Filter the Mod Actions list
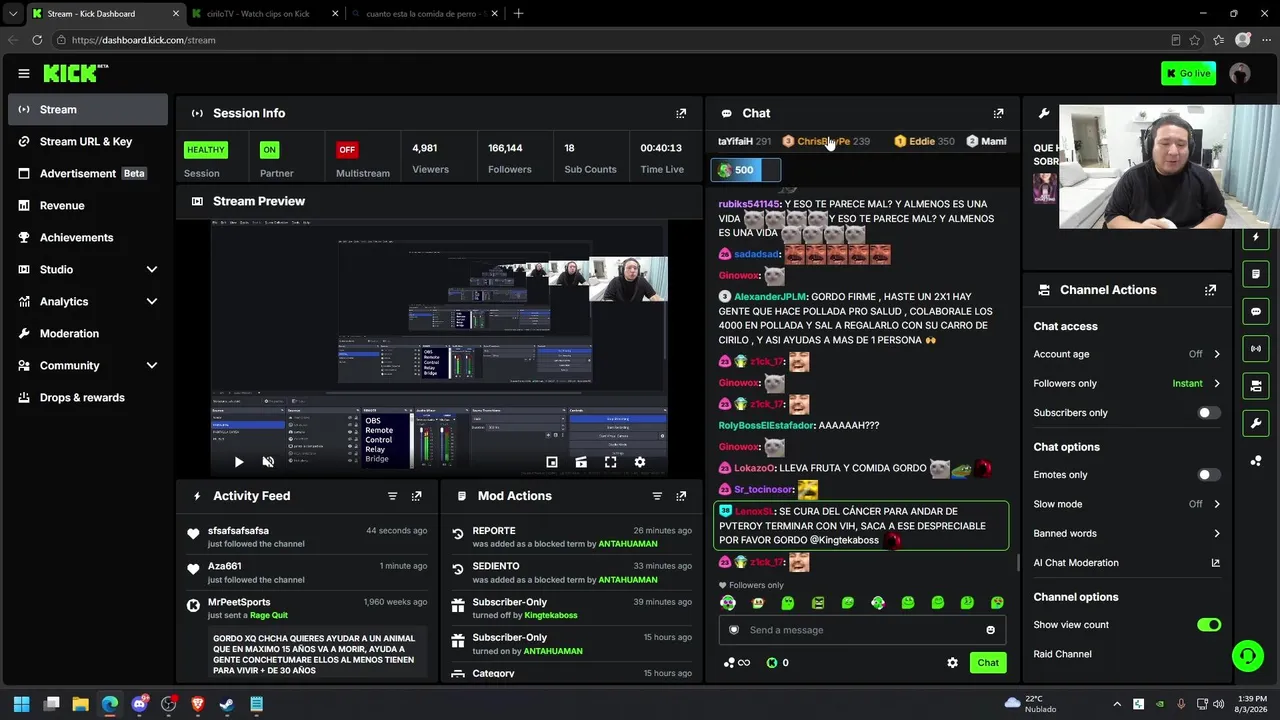The image size is (1280, 720). [657, 496]
